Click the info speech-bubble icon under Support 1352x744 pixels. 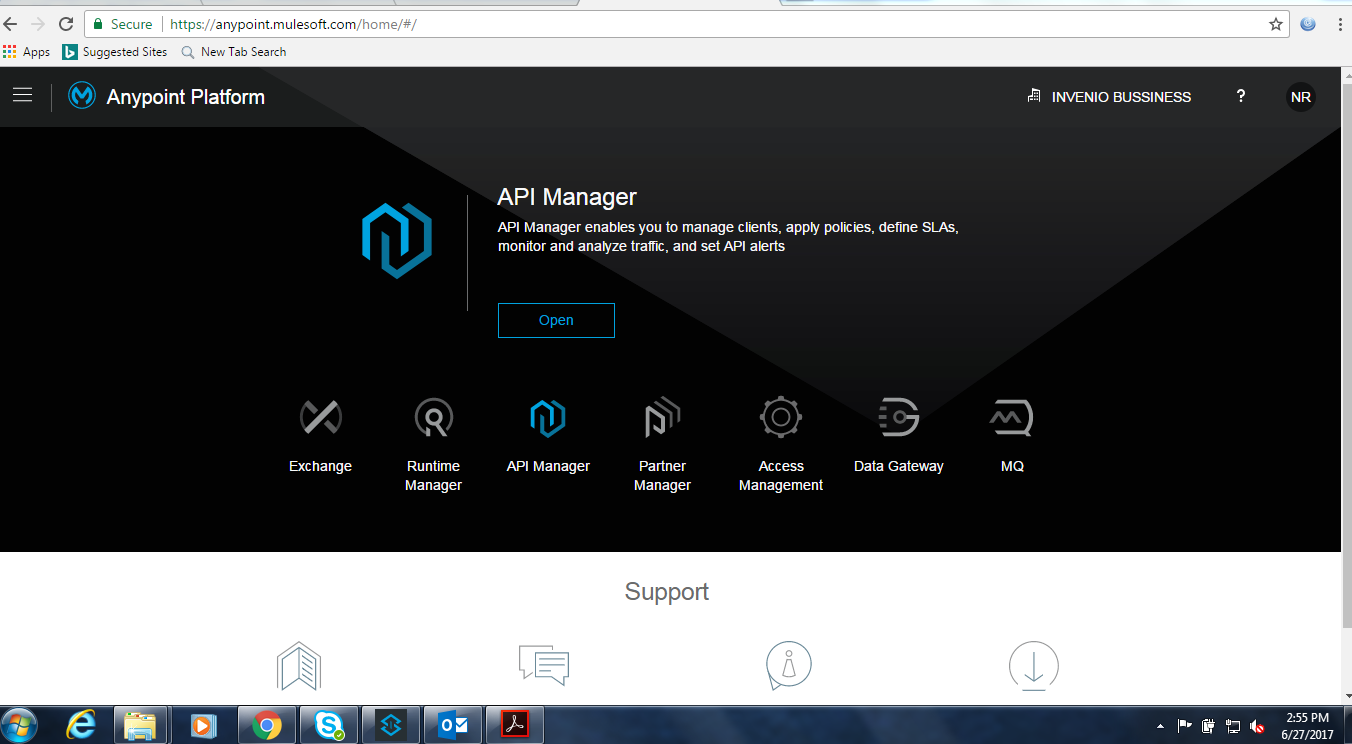tap(789, 666)
